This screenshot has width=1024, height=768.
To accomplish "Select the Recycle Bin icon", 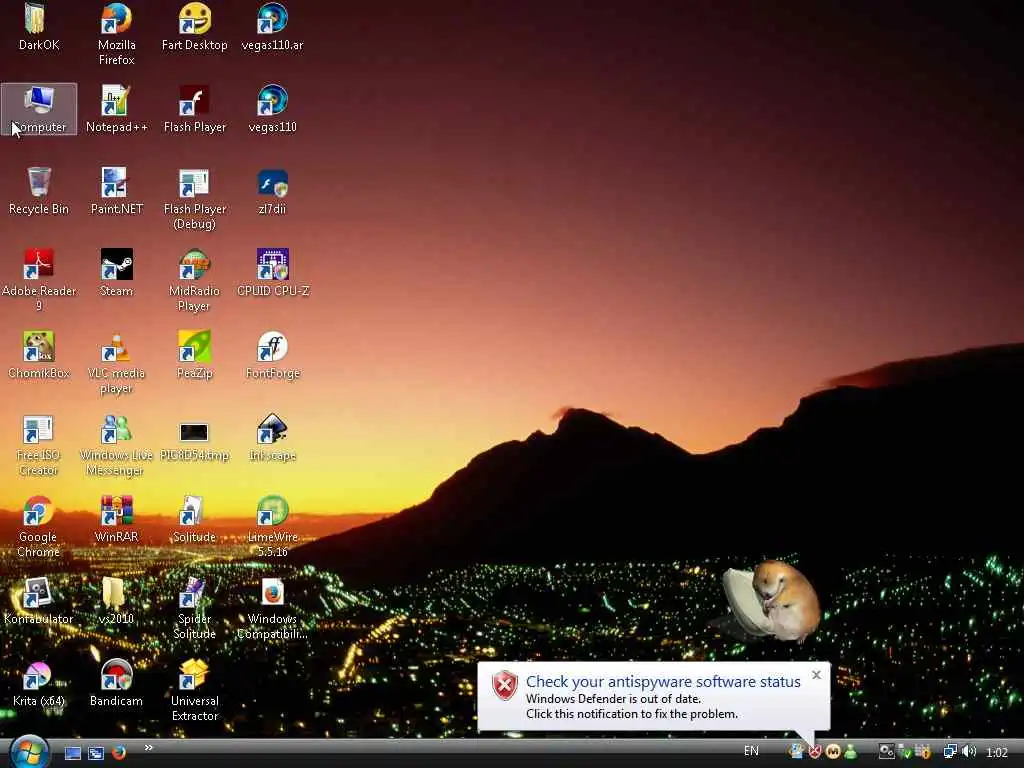I will [39, 191].
